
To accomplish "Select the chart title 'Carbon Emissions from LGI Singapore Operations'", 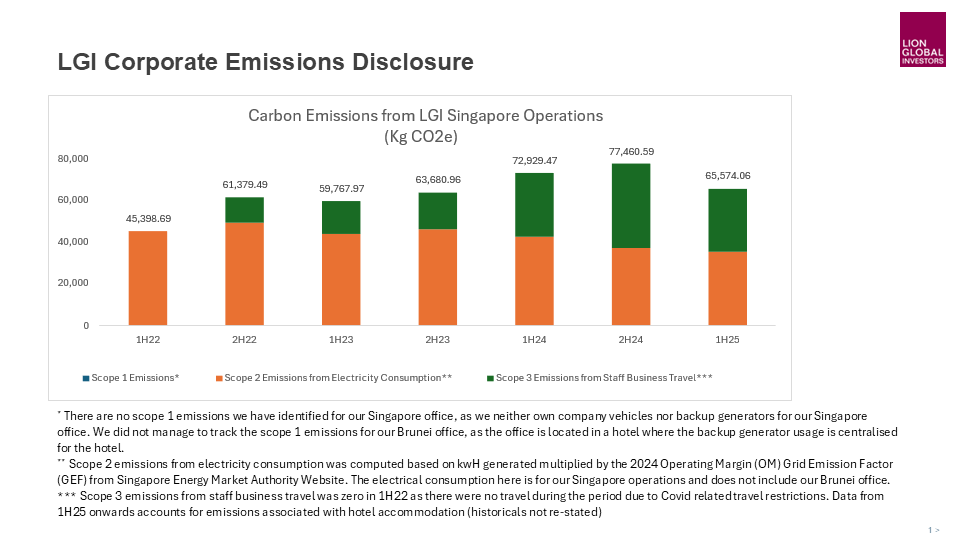I will click(426, 116).
